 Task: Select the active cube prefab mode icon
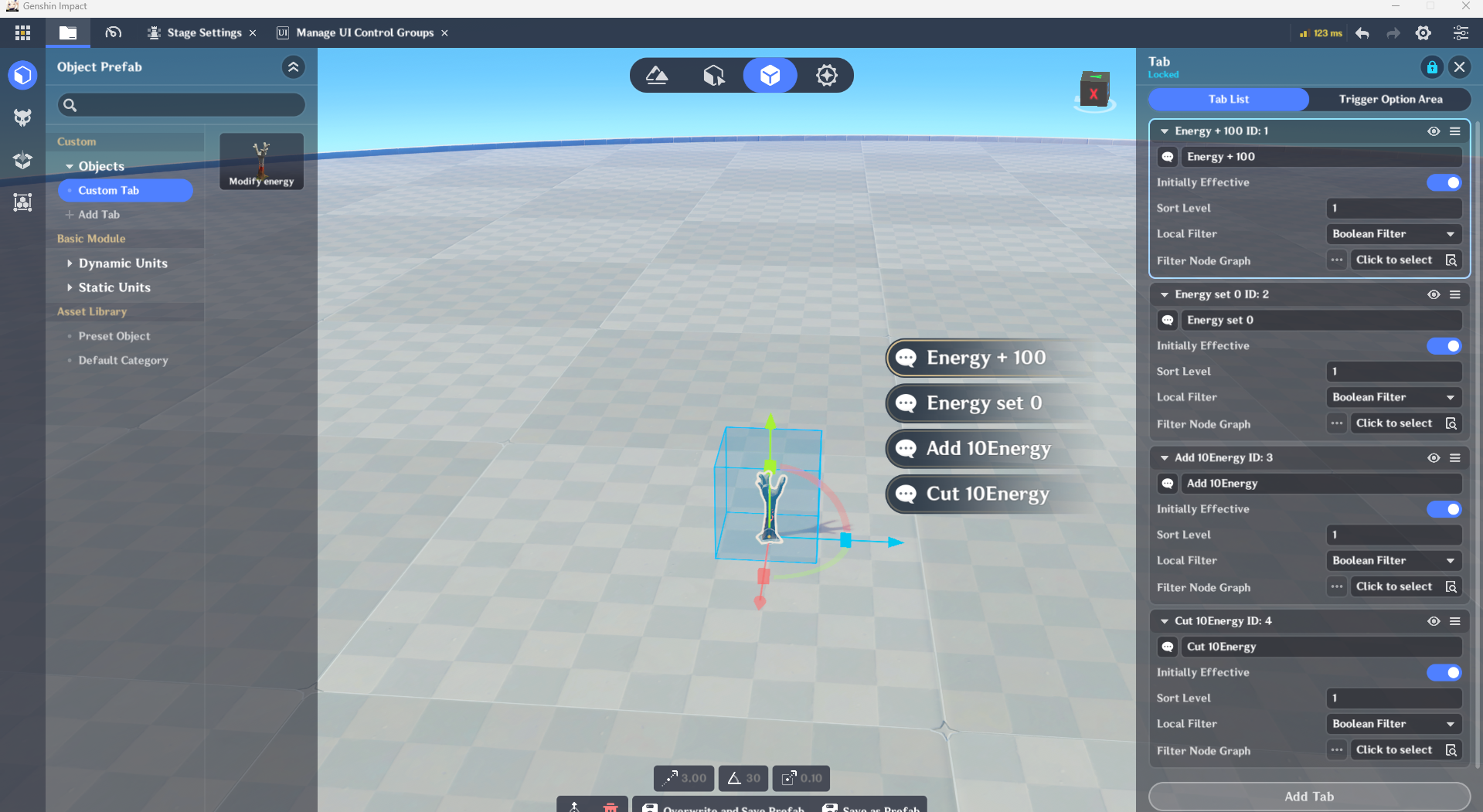pyautogui.click(x=770, y=75)
